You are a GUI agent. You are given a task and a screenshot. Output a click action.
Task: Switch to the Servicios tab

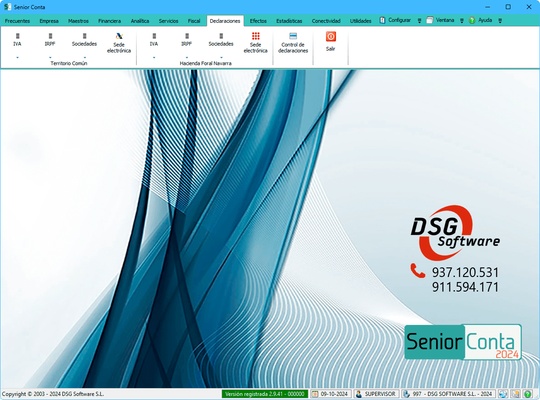pos(168,21)
